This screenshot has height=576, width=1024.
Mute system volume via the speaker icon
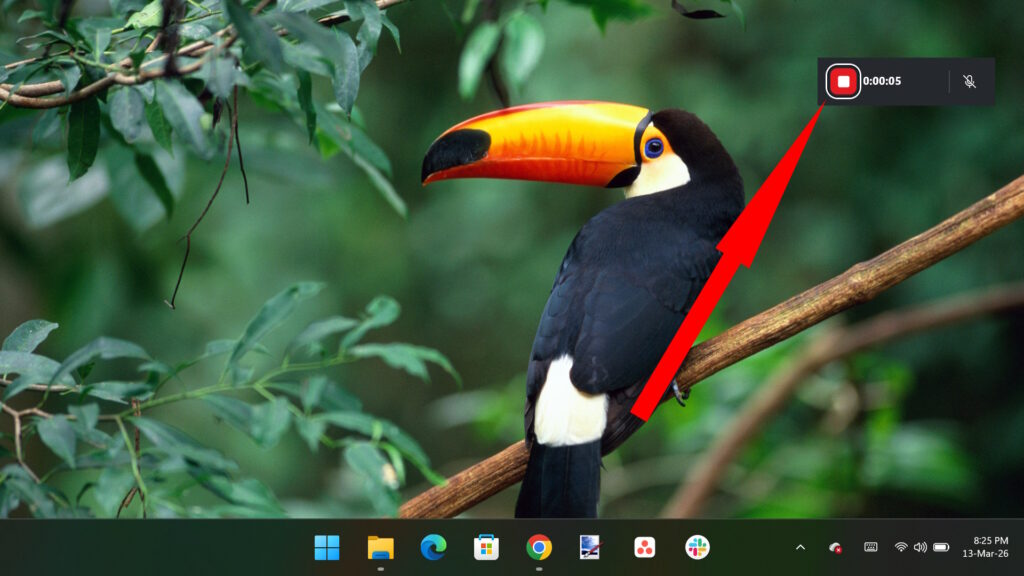pyautogui.click(x=921, y=548)
